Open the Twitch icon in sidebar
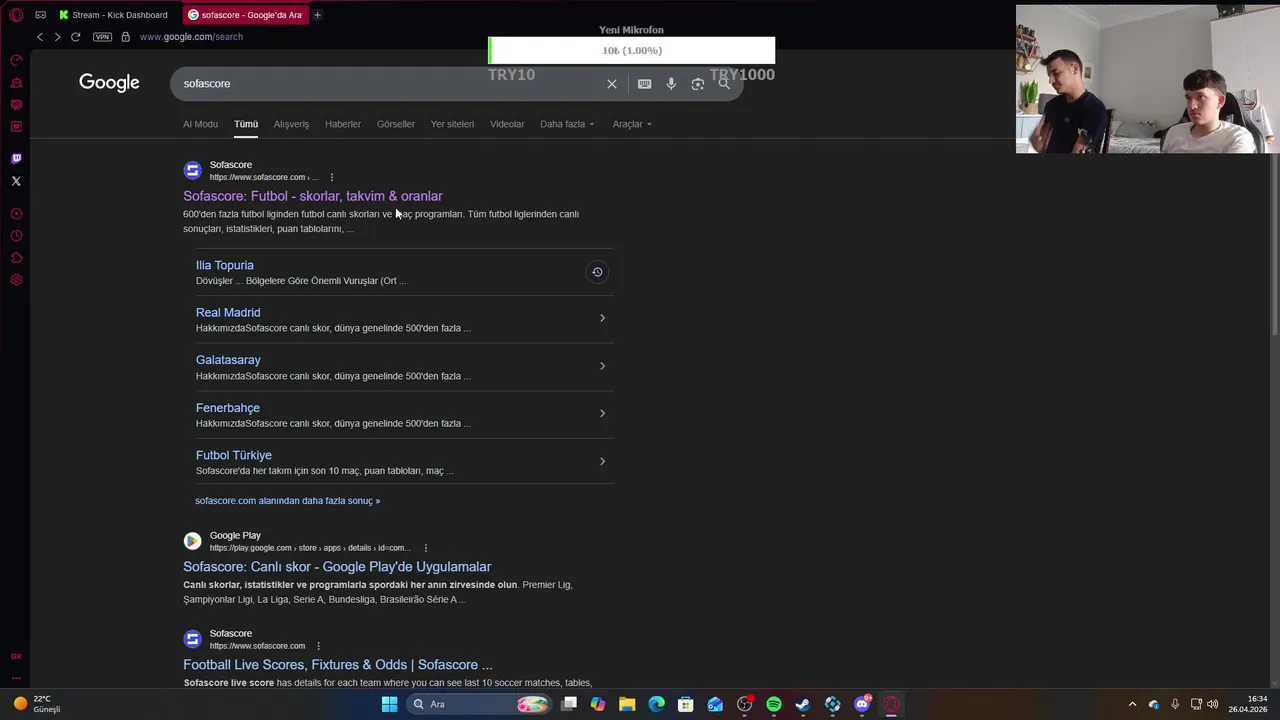This screenshot has width=1280, height=720. pos(16,159)
